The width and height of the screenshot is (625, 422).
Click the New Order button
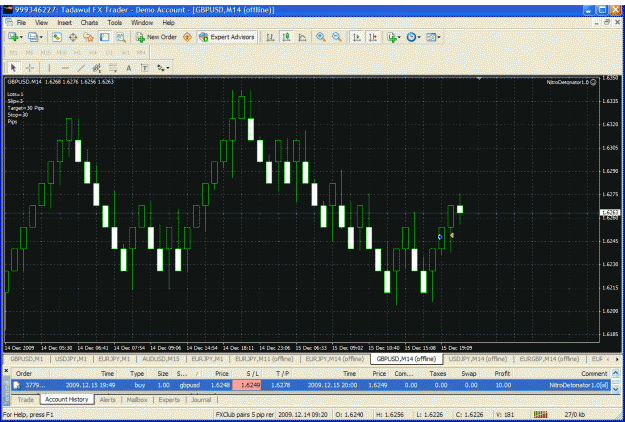point(157,37)
